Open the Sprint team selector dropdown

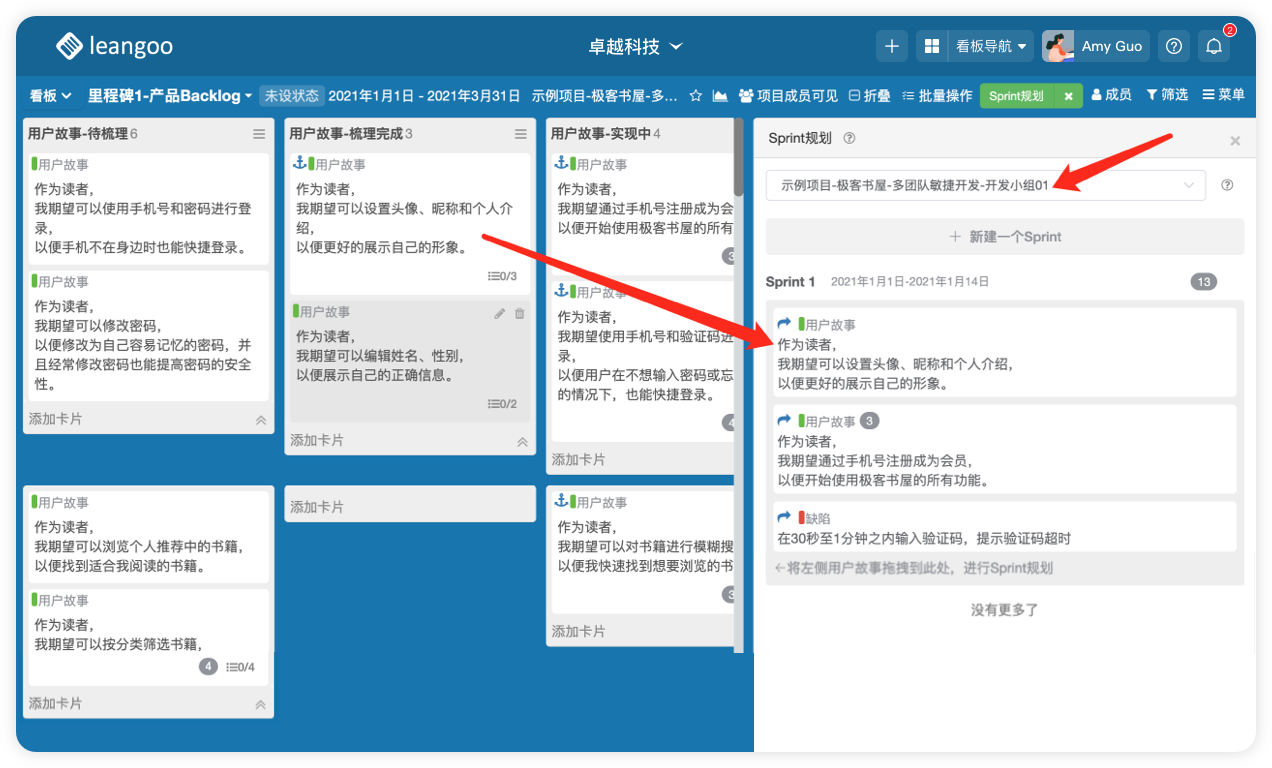[x=985, y=185]
